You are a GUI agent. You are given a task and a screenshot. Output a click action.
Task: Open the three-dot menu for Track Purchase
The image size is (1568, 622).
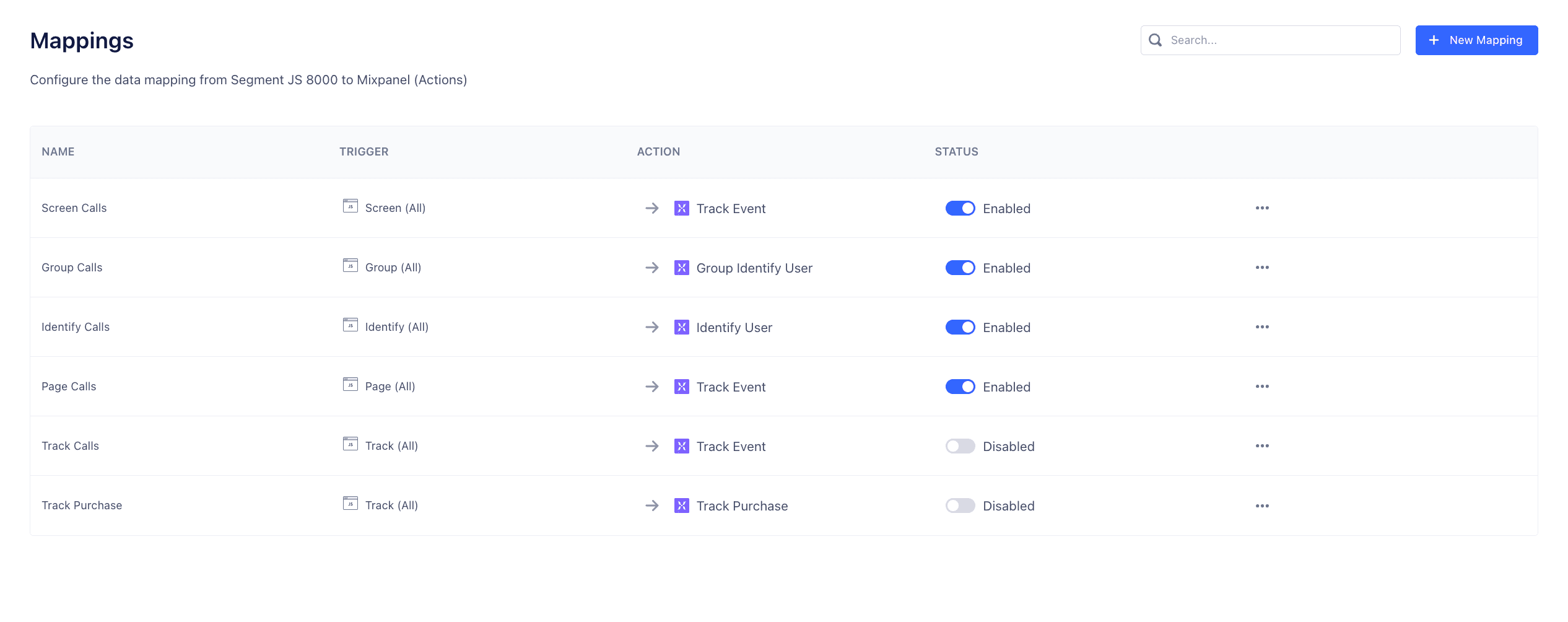(1263, 506)
